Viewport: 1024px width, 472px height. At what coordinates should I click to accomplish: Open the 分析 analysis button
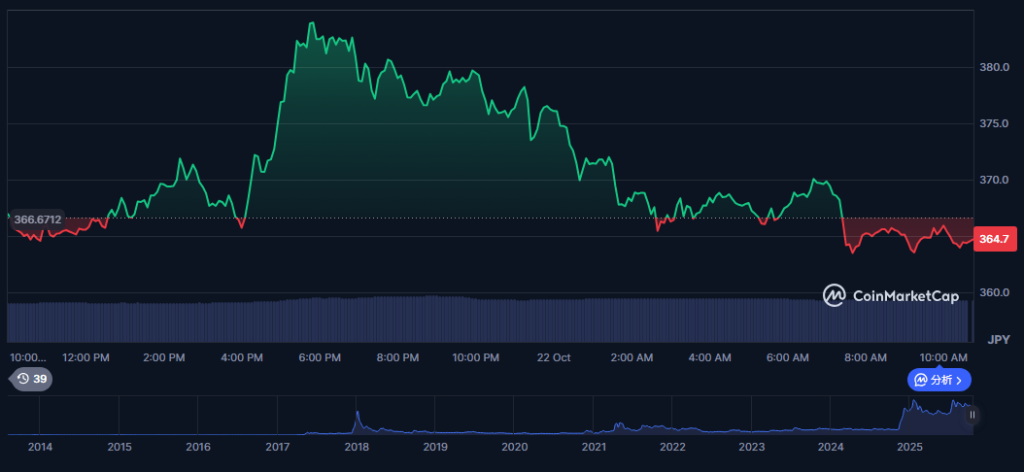(x=939, y=380)
